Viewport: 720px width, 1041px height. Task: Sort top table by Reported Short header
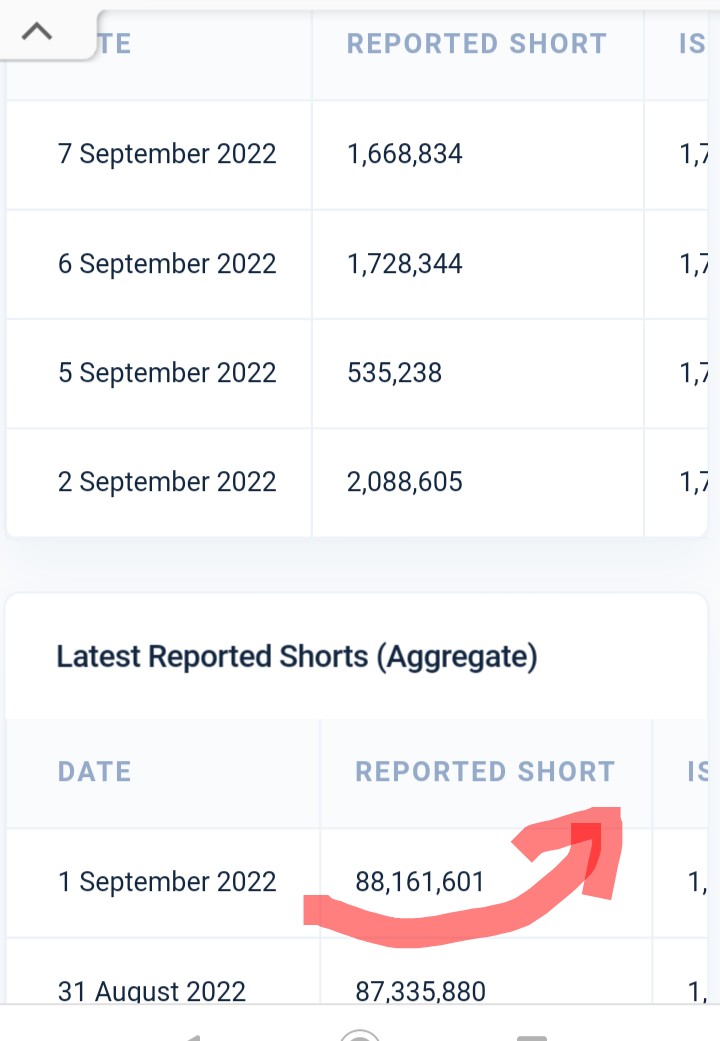tap(477, 44)
